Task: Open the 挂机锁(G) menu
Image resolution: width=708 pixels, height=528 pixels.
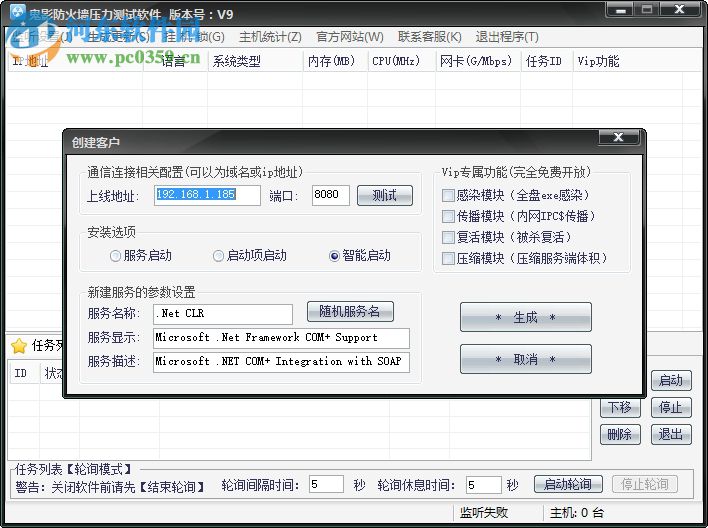Action: [194, 37]
